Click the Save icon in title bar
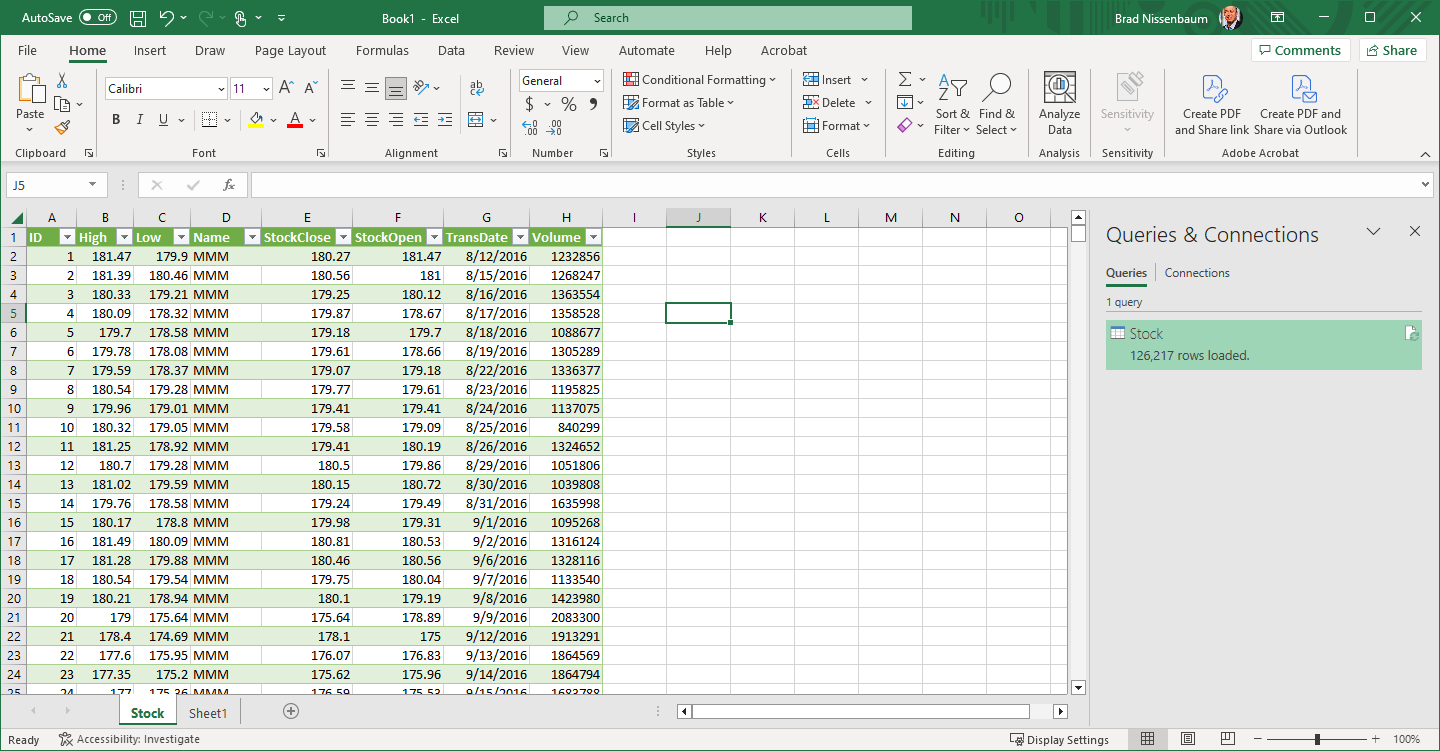 click(138, 18)
